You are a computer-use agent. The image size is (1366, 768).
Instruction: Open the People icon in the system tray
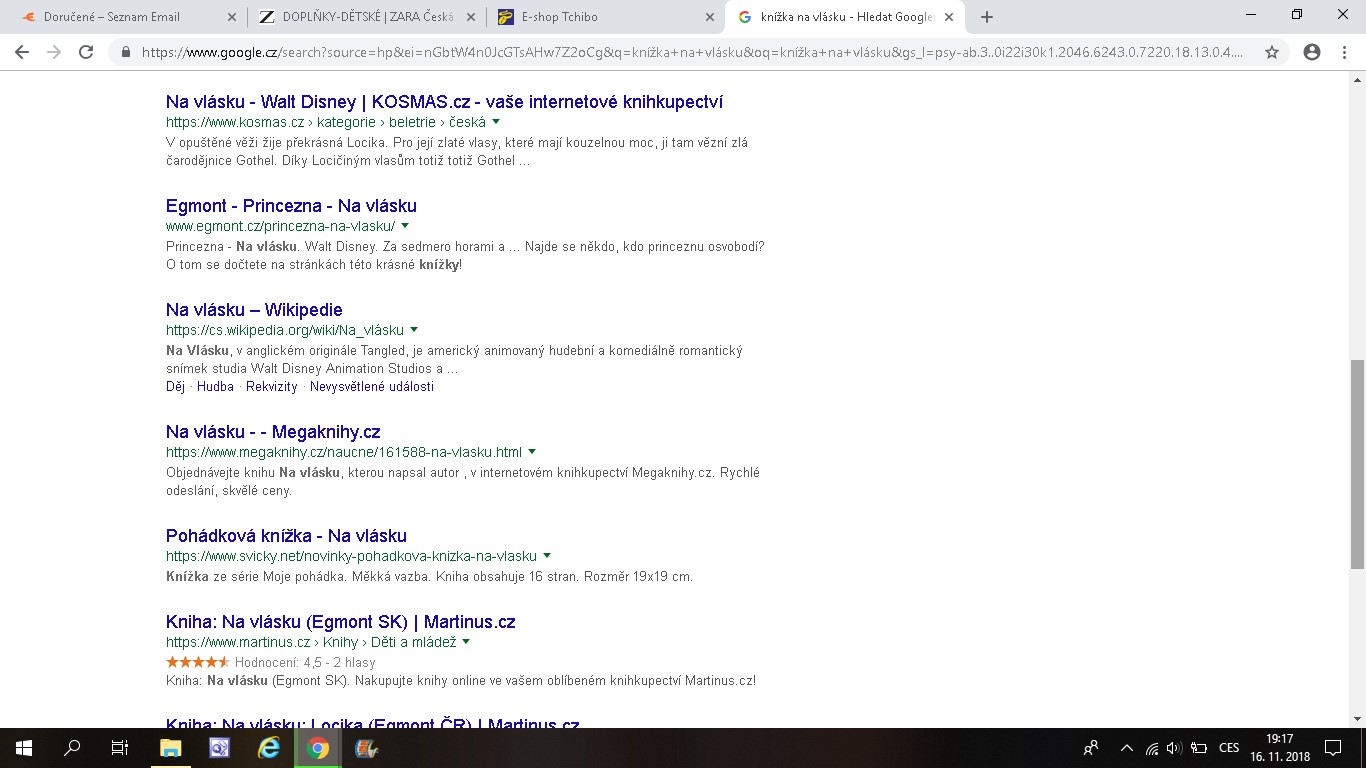tap(1091, 748)
